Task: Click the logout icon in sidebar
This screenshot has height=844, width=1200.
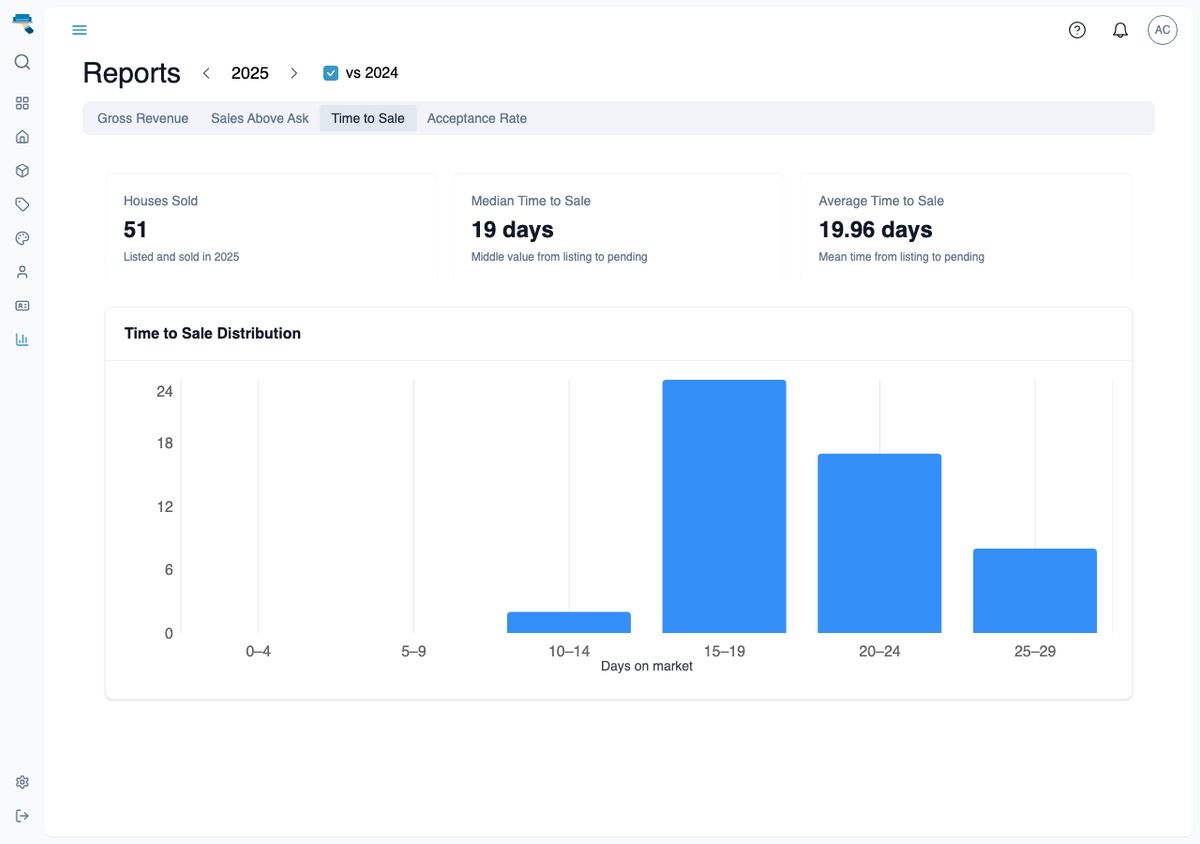Action: [x=22, y=816]
